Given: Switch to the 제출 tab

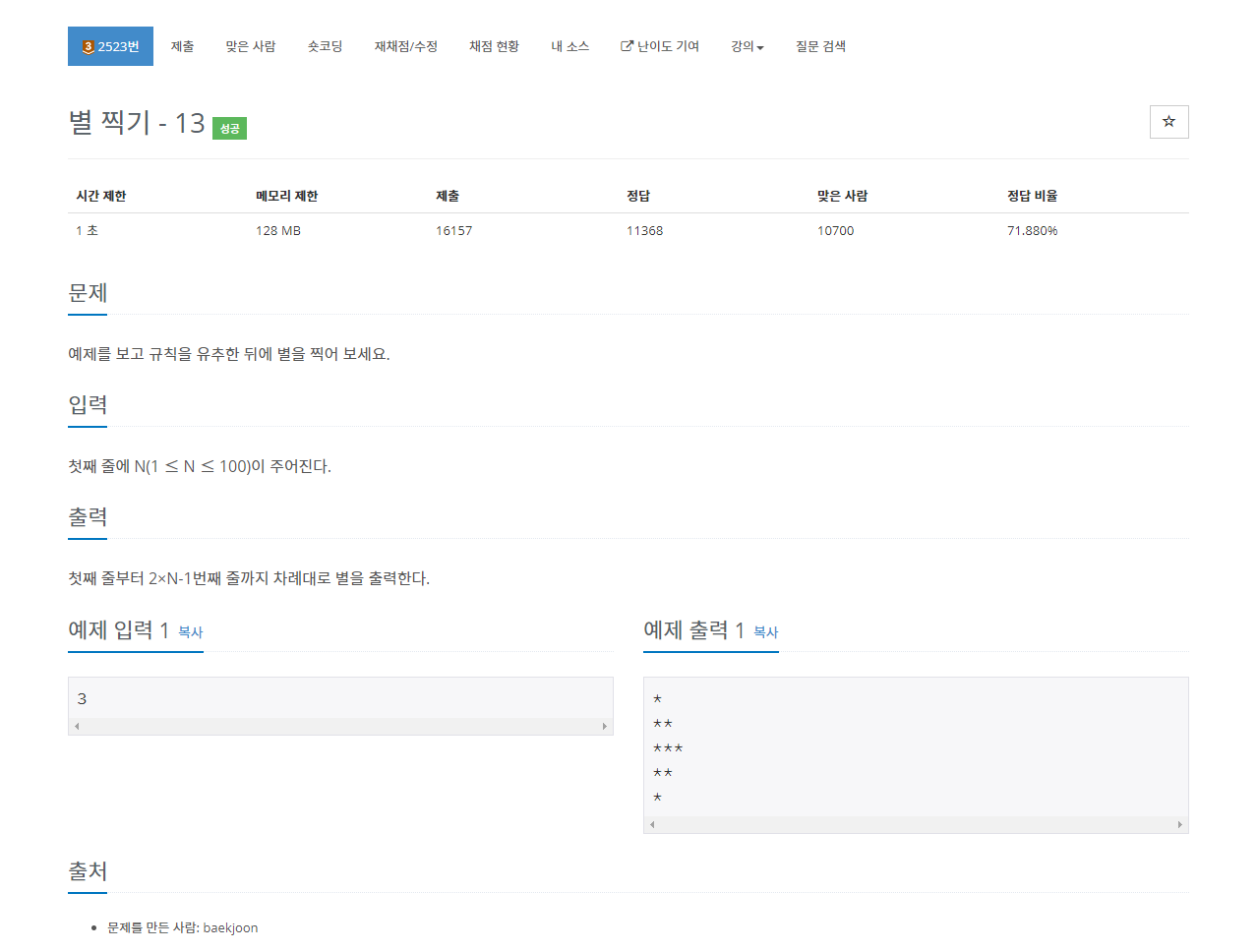Looking at the screenshot, I should (x=183, y=45).
